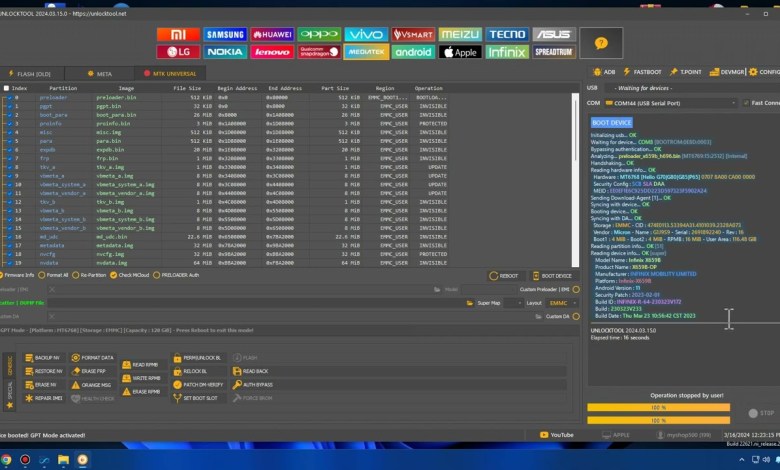Screen dimensions: 780x470
Task: Click the Auth Bypass key icon
Action: coord(235,384)
